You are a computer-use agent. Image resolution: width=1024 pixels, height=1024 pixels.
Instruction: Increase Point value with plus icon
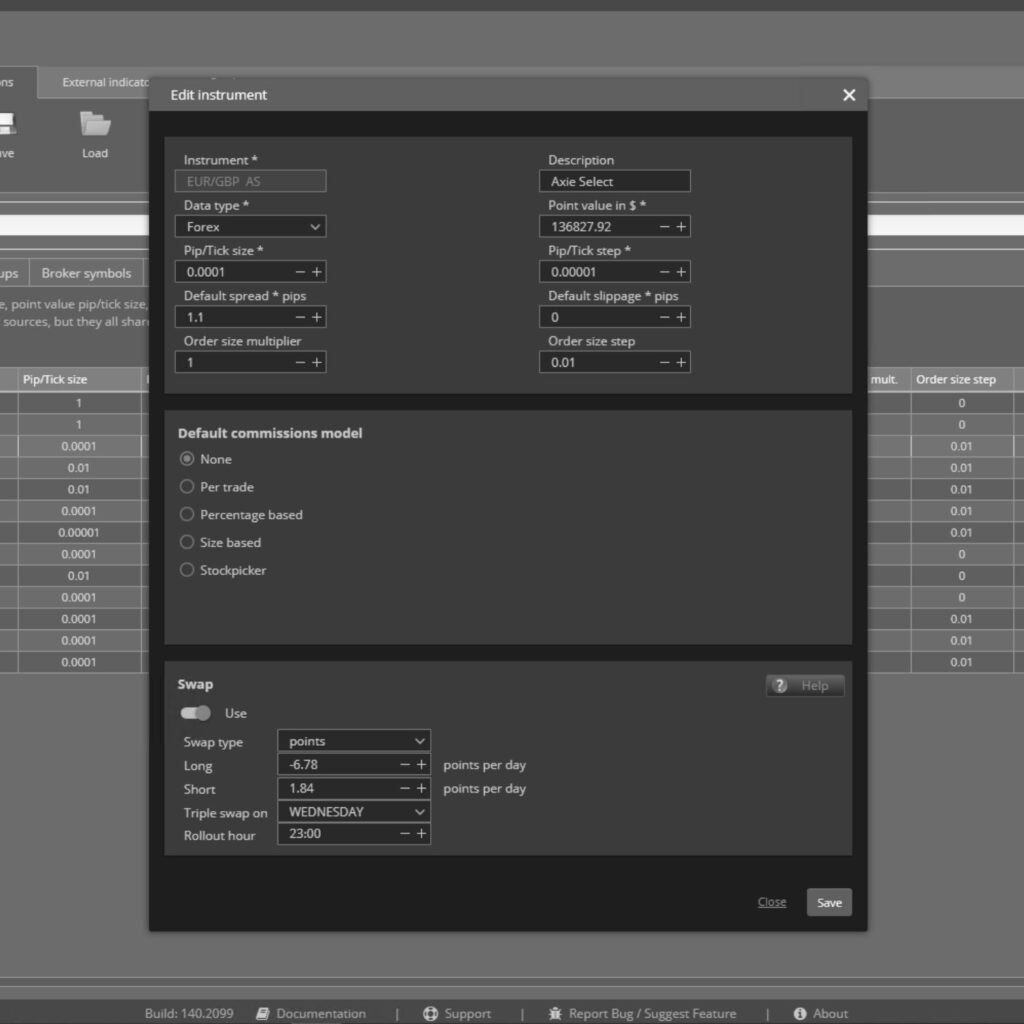(681, 227)
